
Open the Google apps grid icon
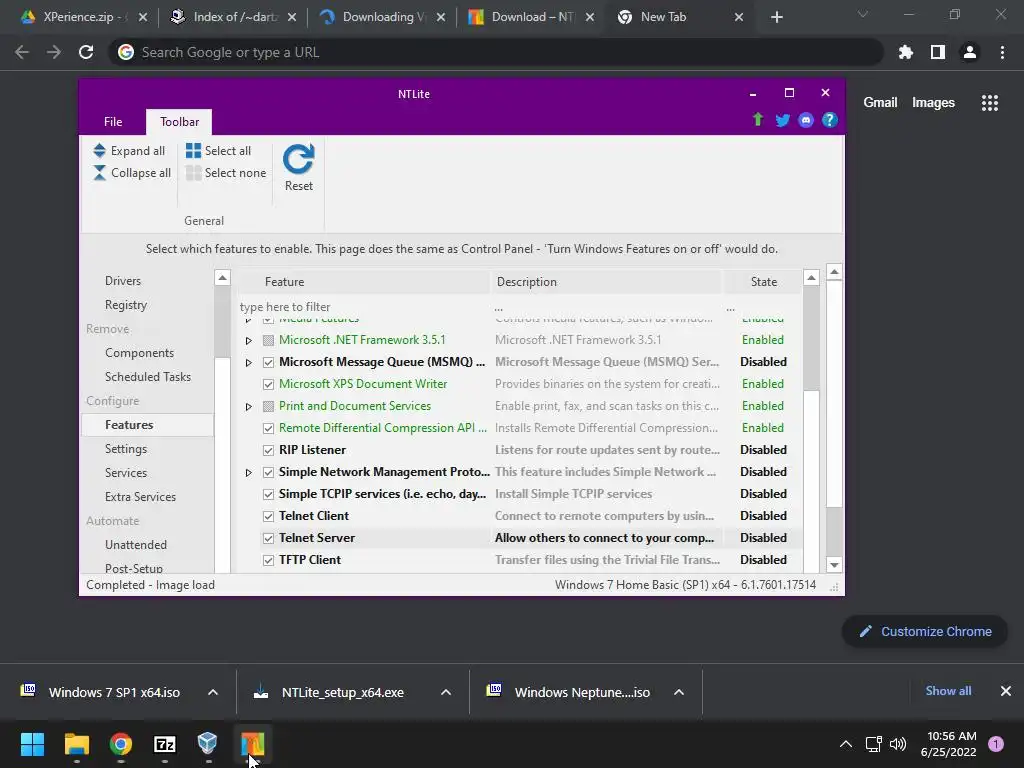tap(990, 103)
